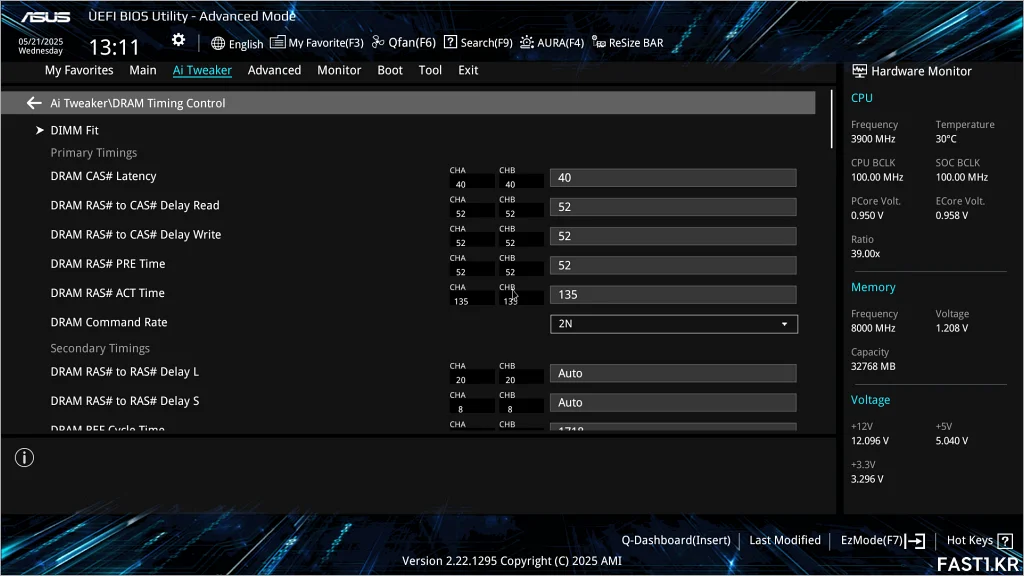
Task: Open My Favorite(F3) list
Action: tap(317, 42)
